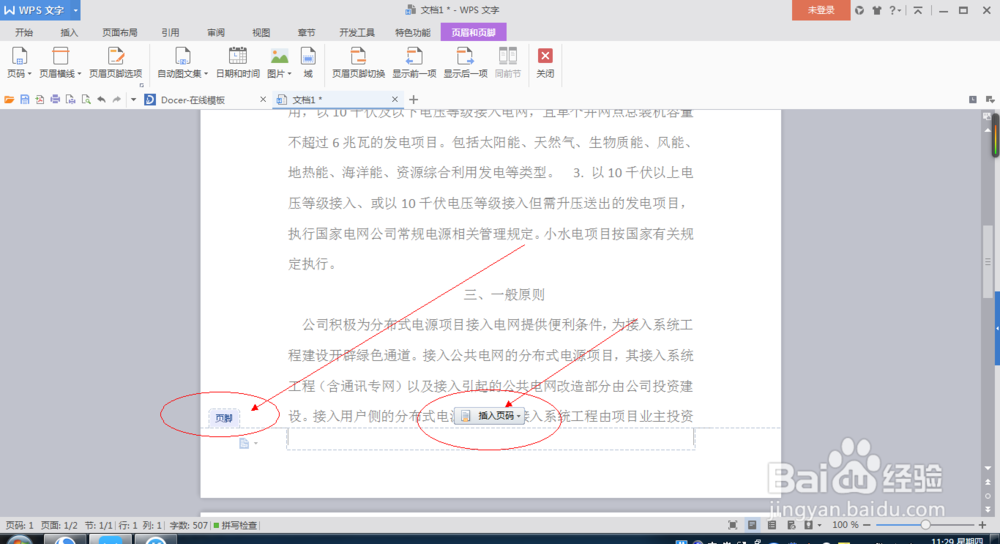Toggle eye protection mode icon in status bar
The image size is (1000, 544).
pos(809,525)
